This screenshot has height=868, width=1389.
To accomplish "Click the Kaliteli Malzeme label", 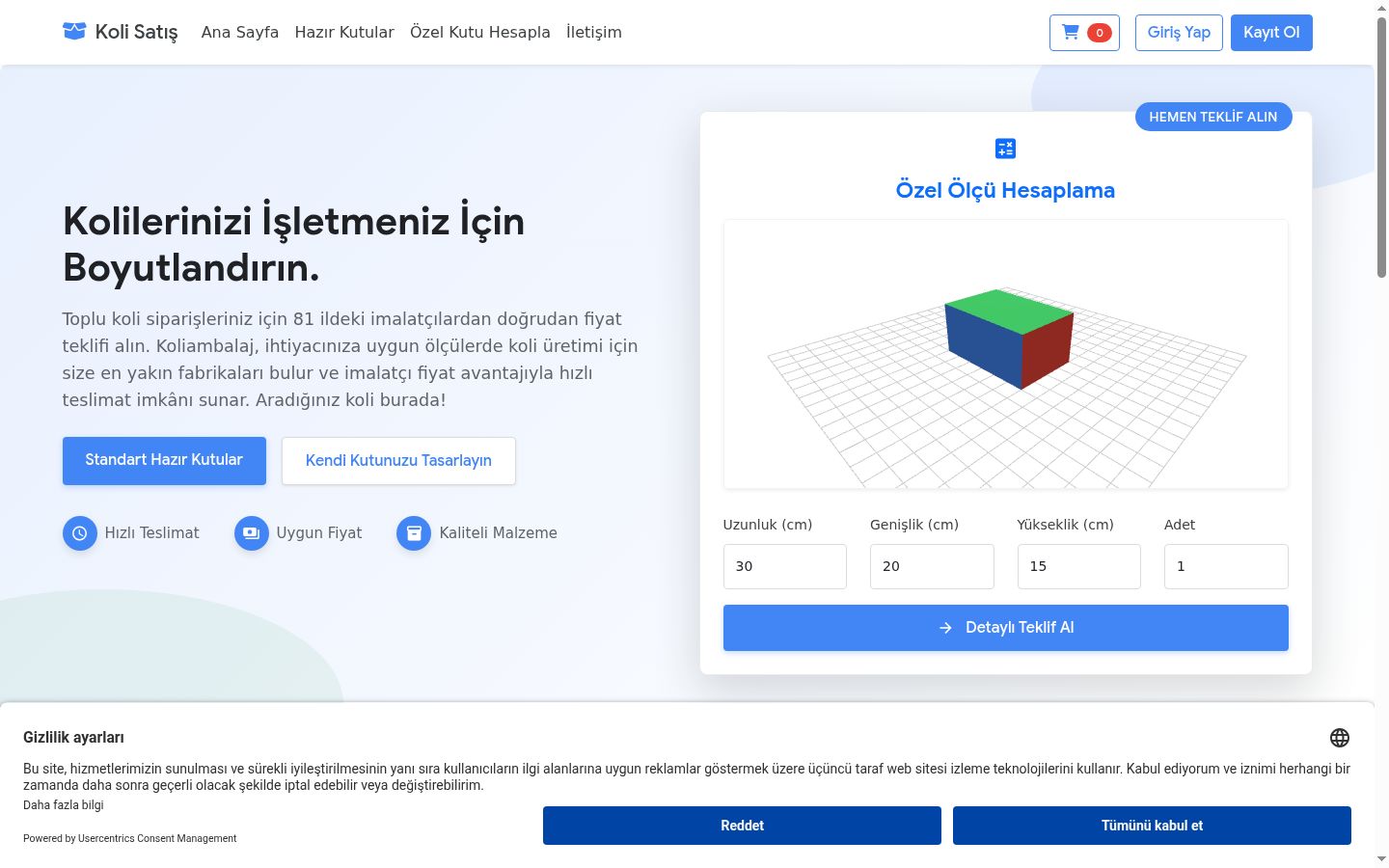I will click(x=498, y=533).
